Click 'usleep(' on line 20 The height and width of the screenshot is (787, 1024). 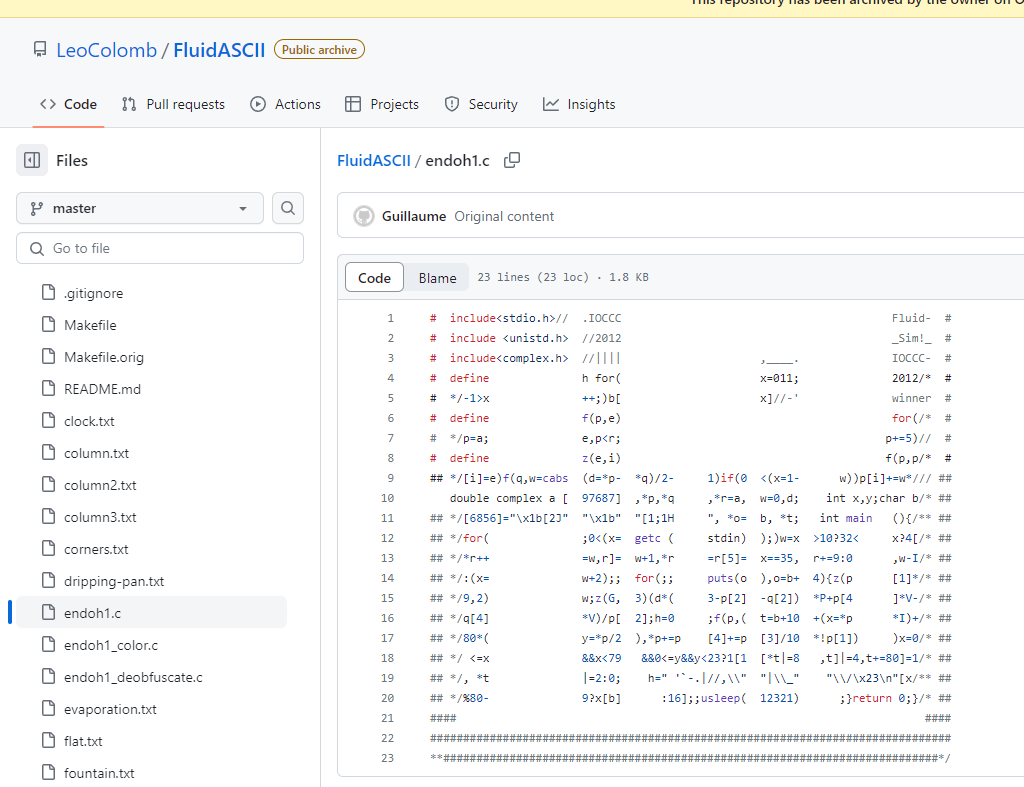(x=723, y=698)
